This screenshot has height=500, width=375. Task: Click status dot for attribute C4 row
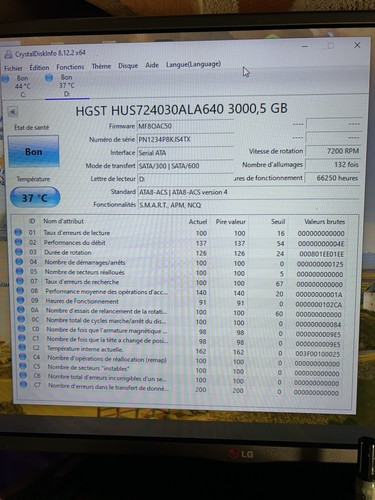click(22, 357)
